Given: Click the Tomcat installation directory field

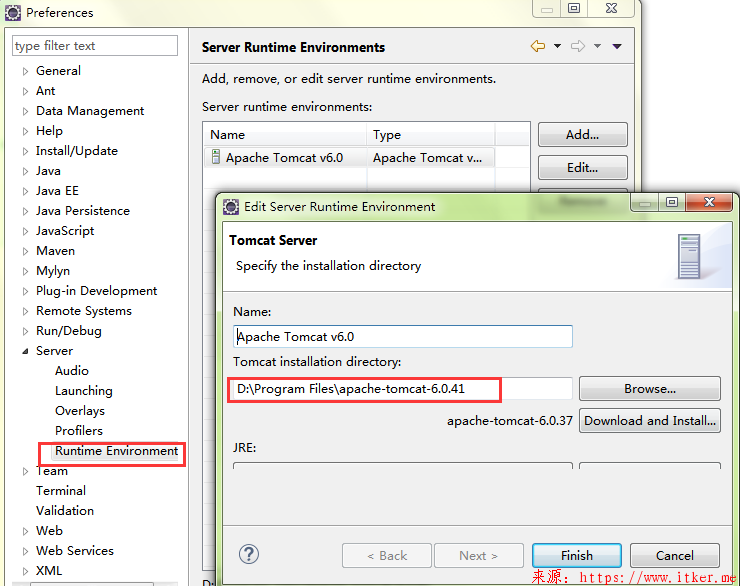Looking at the screenshot, I should (x=403, y=389).
